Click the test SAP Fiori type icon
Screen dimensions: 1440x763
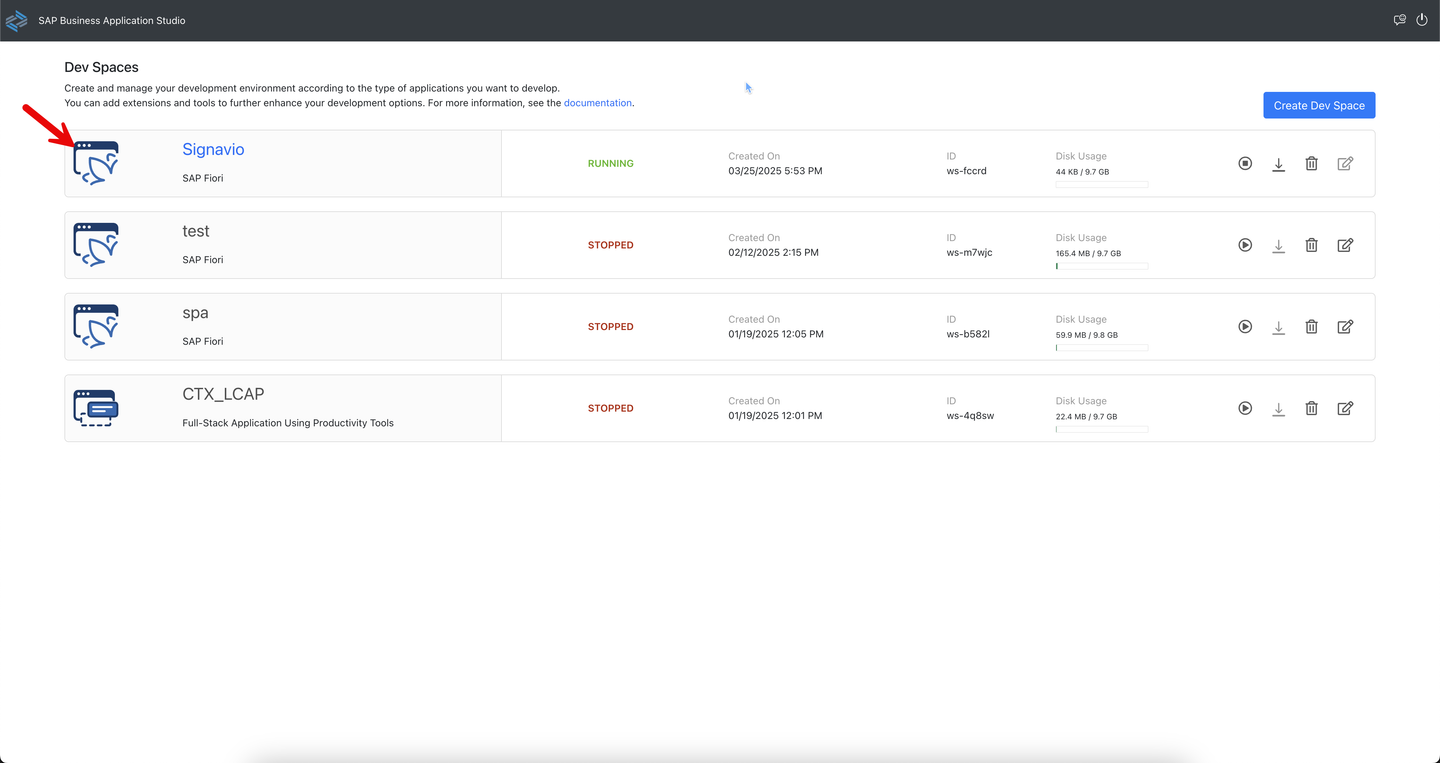coord(96,245)
